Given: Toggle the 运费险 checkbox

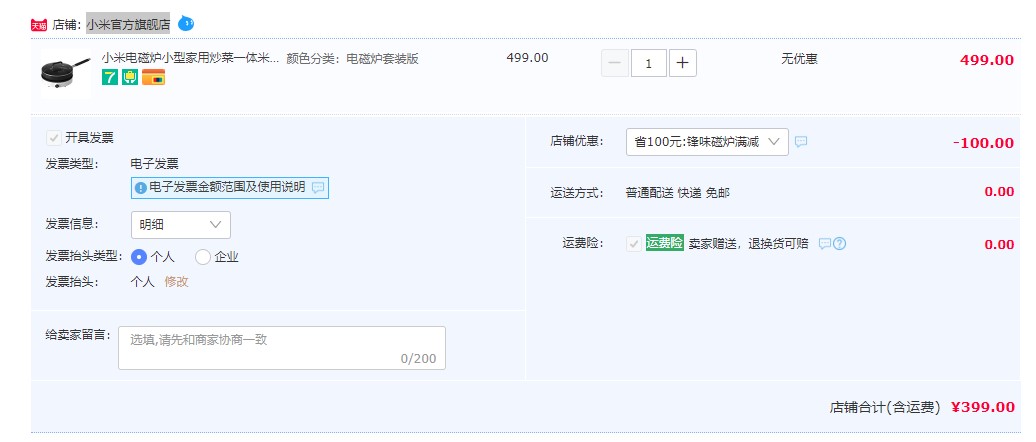Looking at the screenshot, I should tap(634, 244).
